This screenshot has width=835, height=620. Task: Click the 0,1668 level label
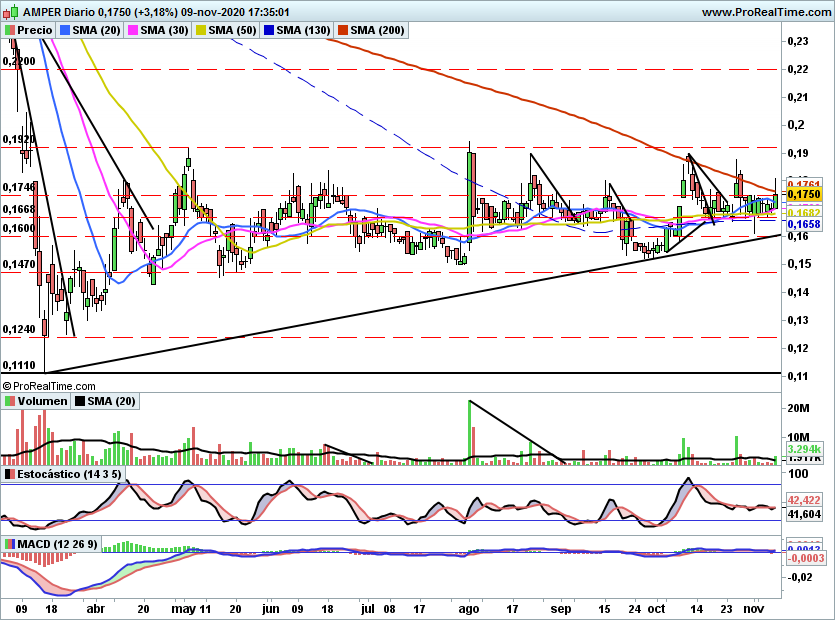coord(19,209)
